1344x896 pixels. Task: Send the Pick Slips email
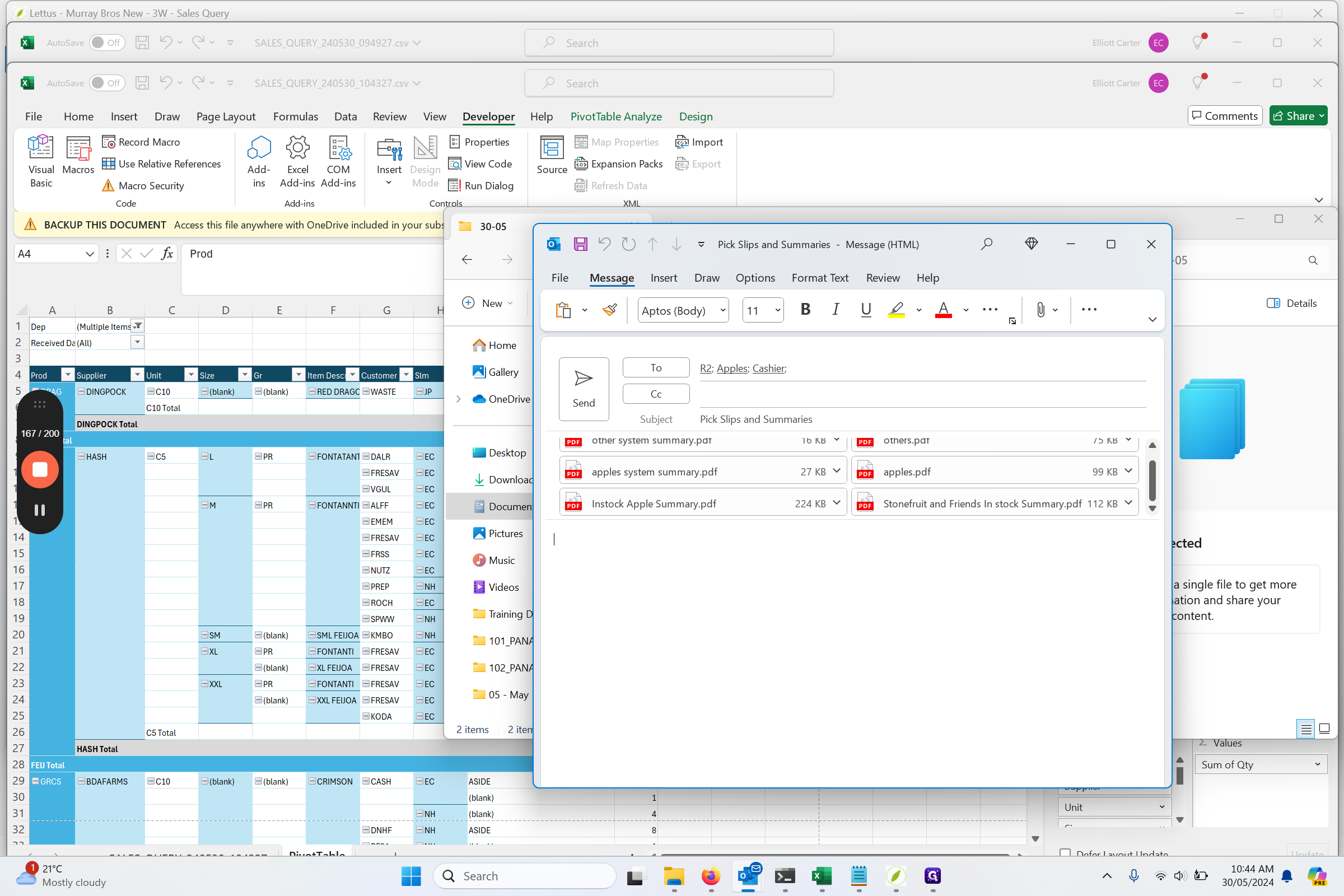tap(584, 389)
